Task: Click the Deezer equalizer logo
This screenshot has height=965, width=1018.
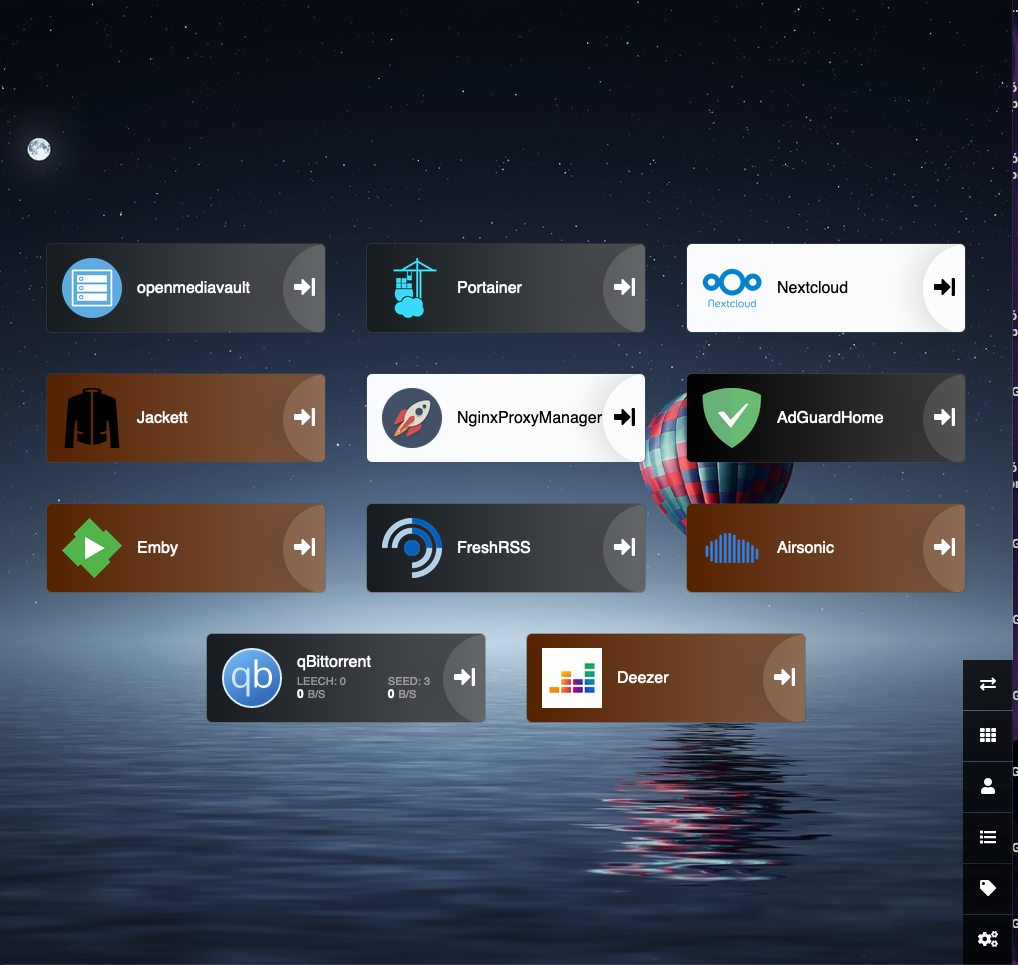Action: pyautogui.click(x=572, y=678)
